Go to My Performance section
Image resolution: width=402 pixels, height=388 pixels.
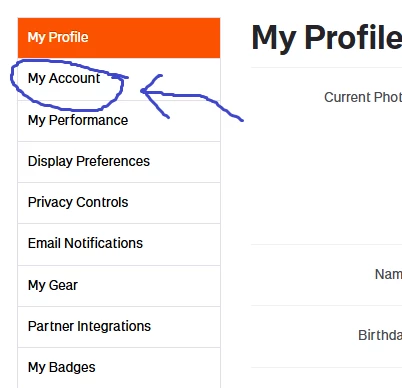click(x=119, y=121)
